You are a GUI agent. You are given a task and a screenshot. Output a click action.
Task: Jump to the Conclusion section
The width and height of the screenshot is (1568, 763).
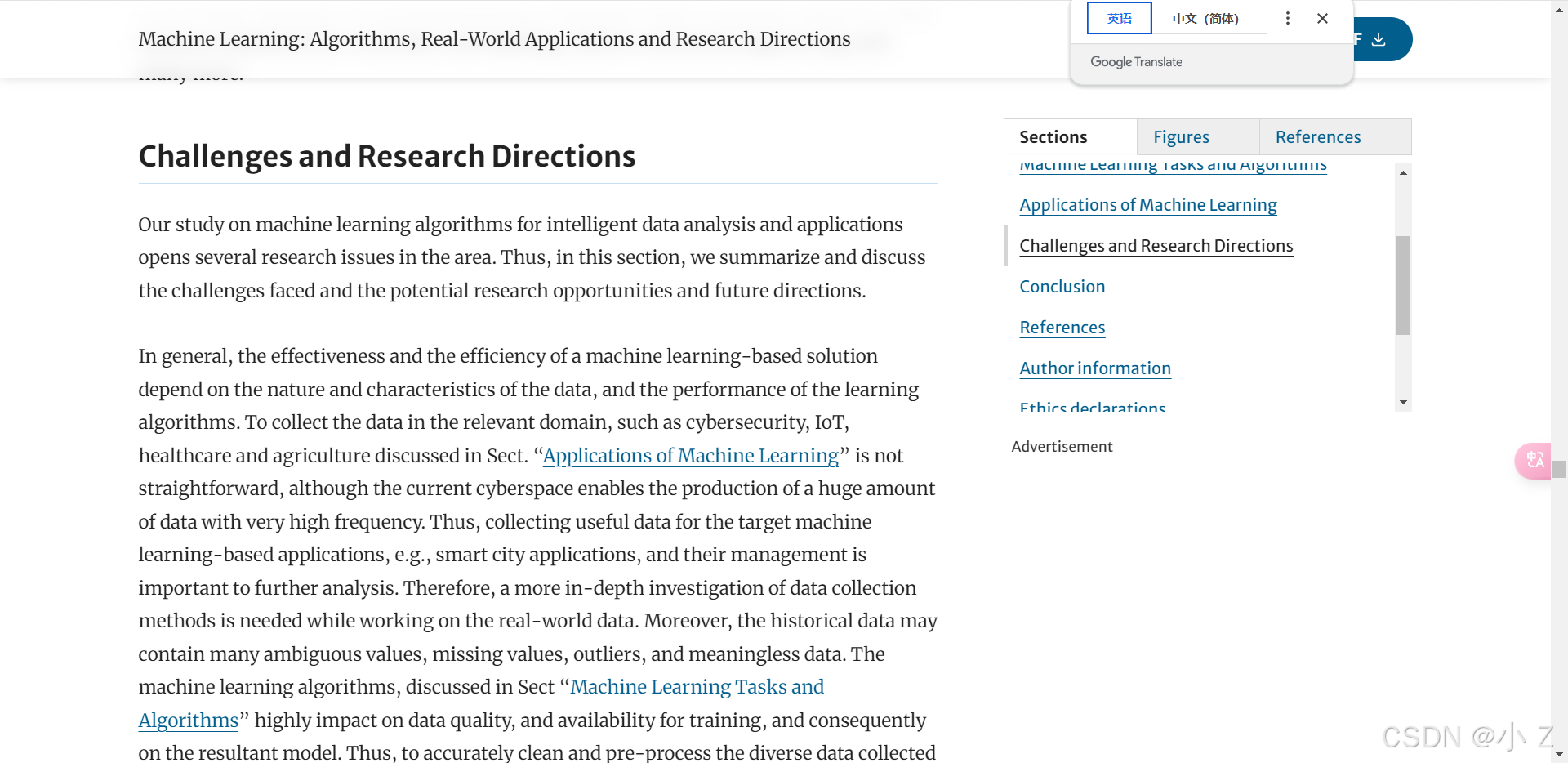pos(1062,287)
